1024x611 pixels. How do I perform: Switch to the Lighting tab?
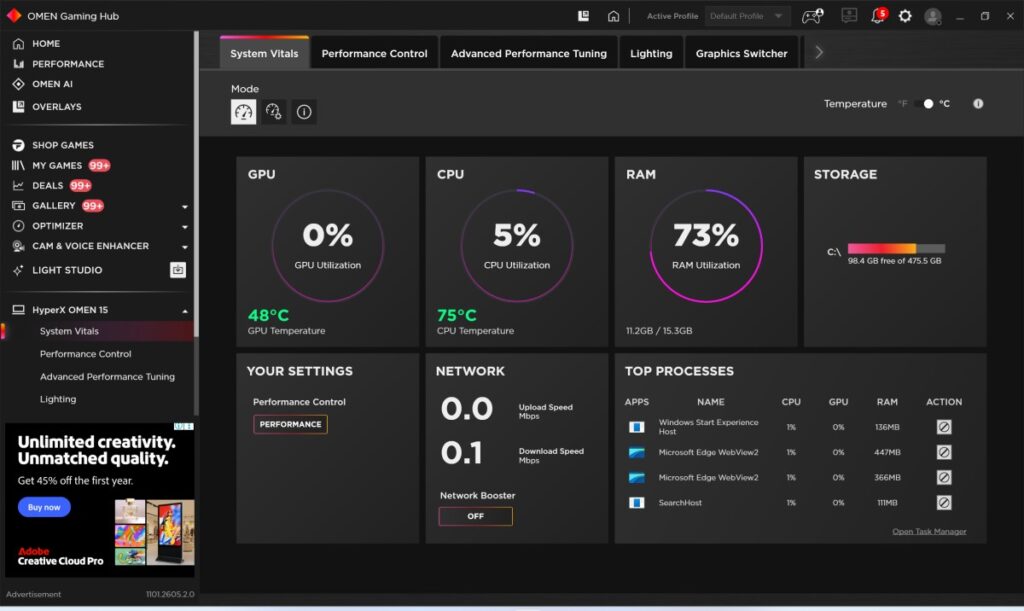651,53
